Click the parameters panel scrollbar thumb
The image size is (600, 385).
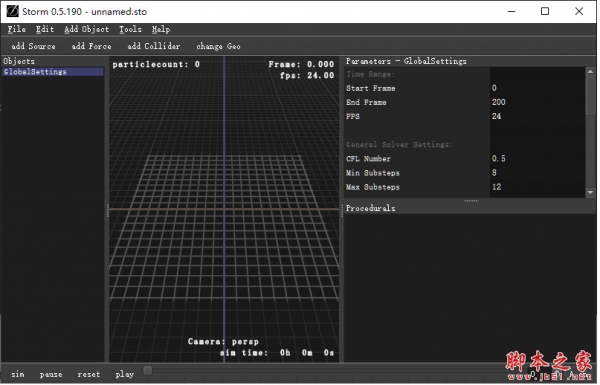tap(590, 95)
